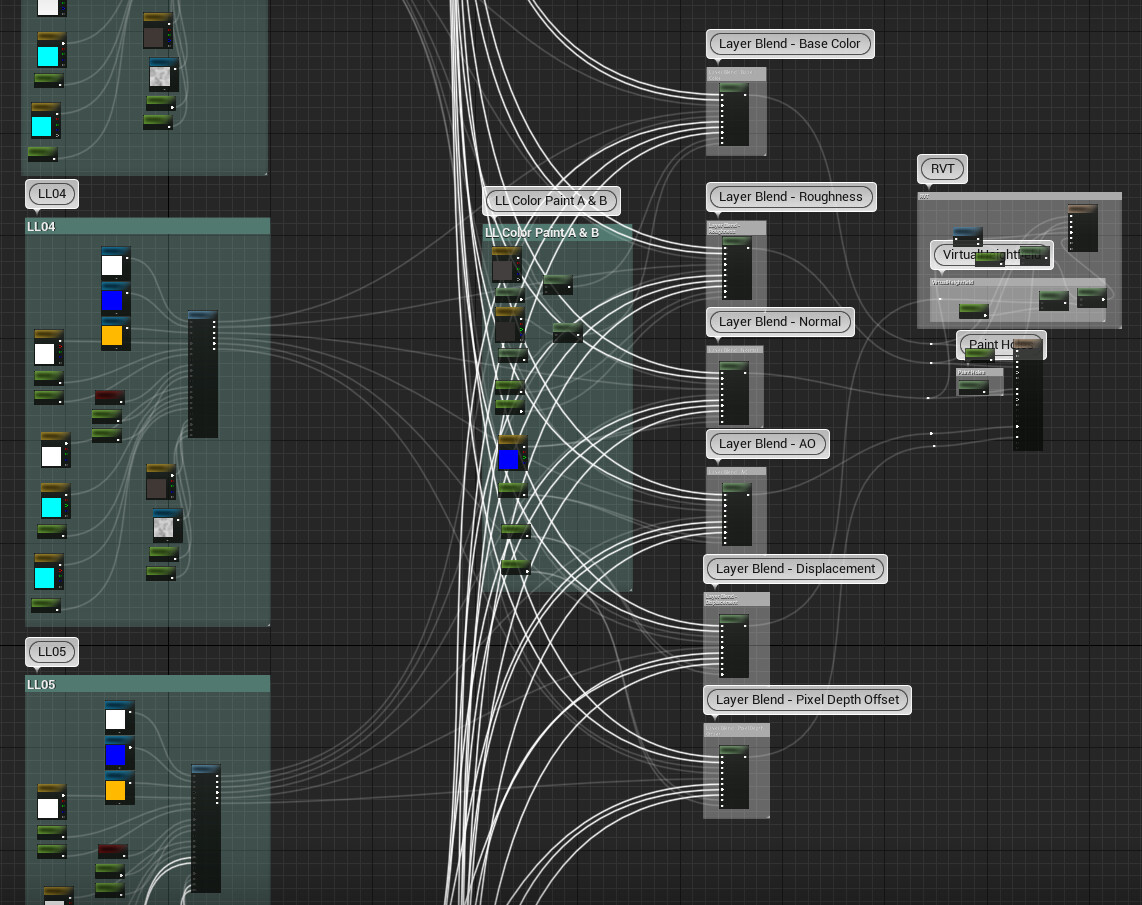Select the Layer Blend - Base Color node

[736, 110]
